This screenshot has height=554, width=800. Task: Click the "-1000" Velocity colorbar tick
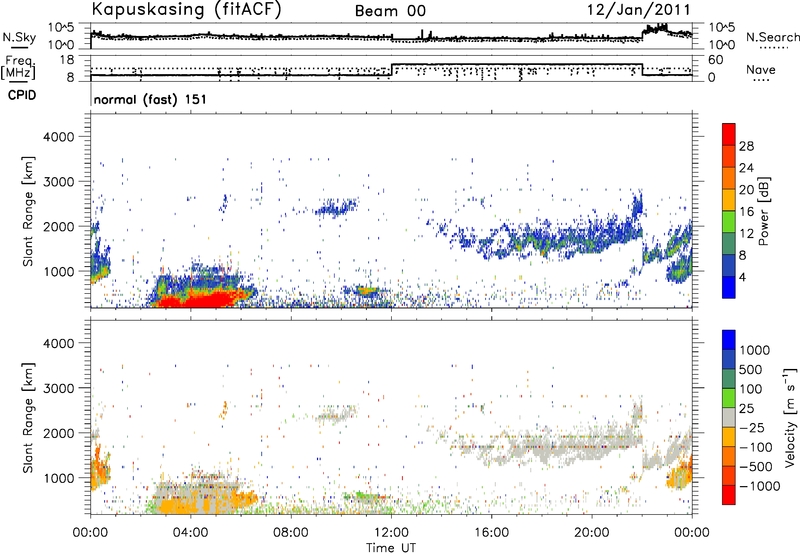click(x=760, y=486)
